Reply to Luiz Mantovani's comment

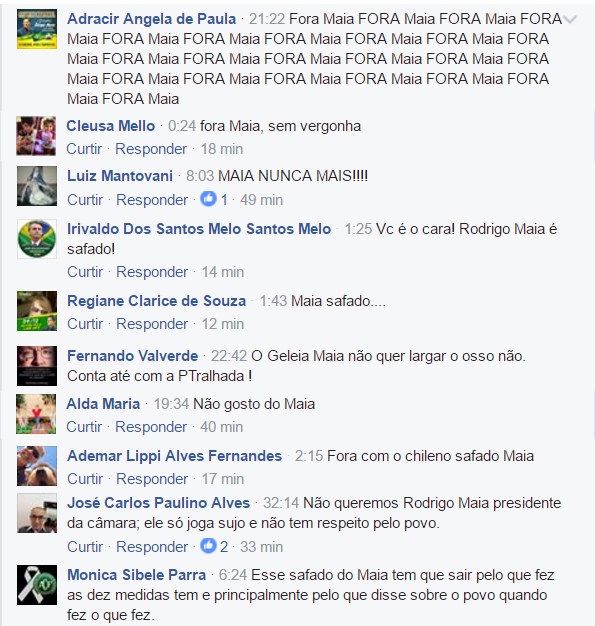click(x=152, y=200)
